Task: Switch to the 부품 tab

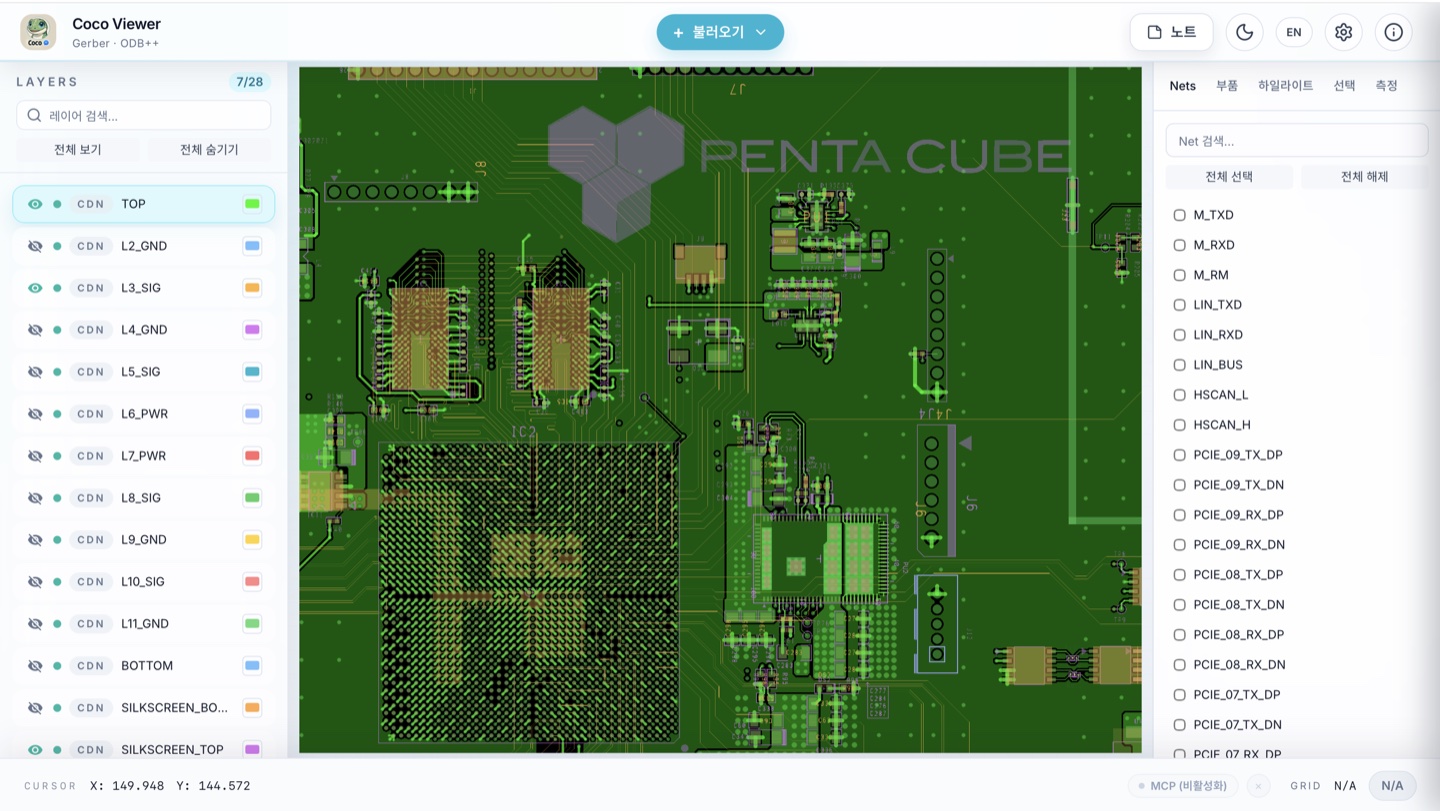Action: coord(1226,86)
